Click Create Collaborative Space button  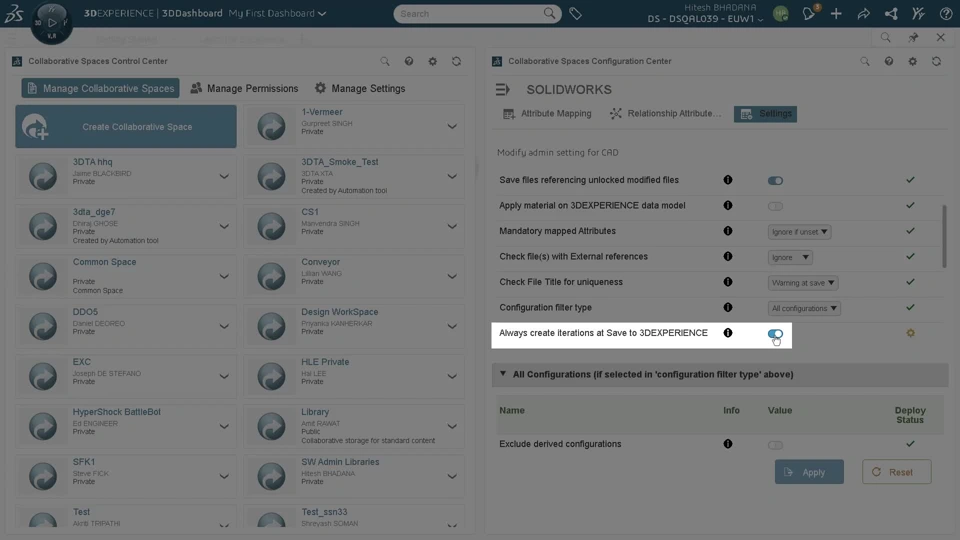point(126,126)
